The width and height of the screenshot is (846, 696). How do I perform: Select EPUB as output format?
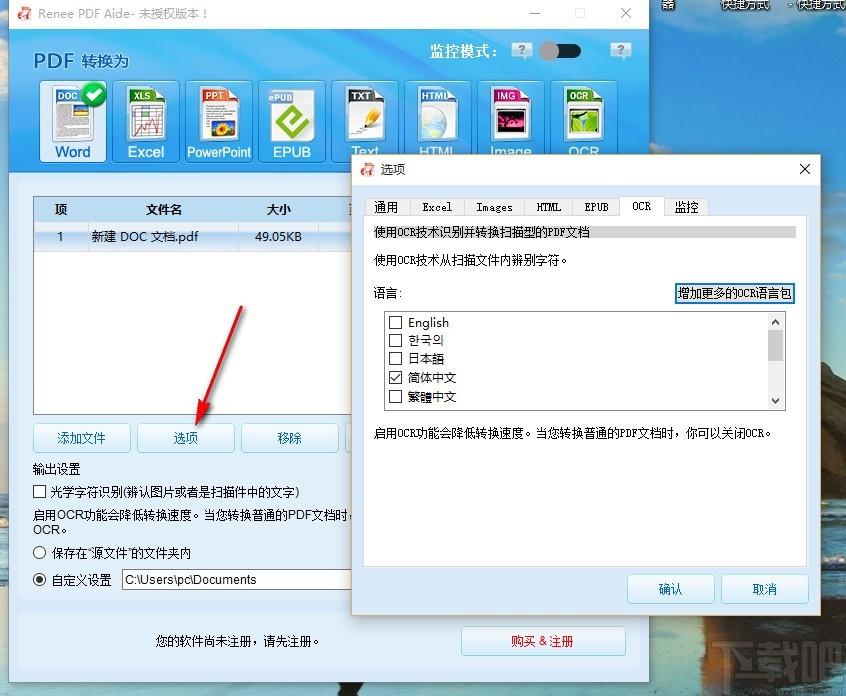coord(292,121)
